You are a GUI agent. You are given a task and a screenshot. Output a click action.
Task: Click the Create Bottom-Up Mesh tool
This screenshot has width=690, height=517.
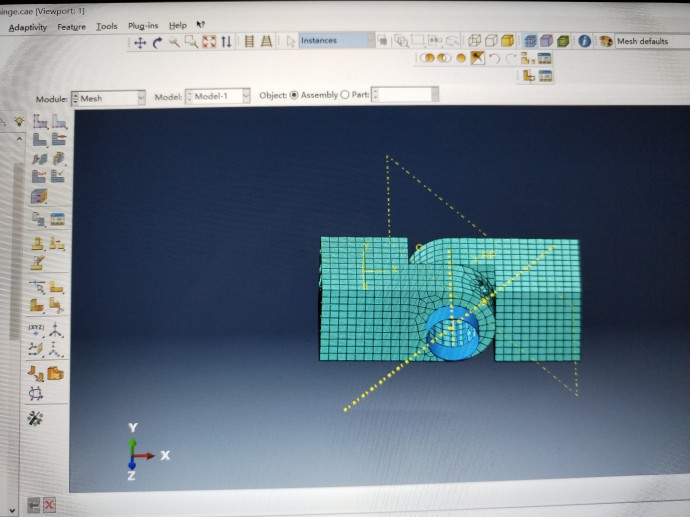tap(39, 196)
